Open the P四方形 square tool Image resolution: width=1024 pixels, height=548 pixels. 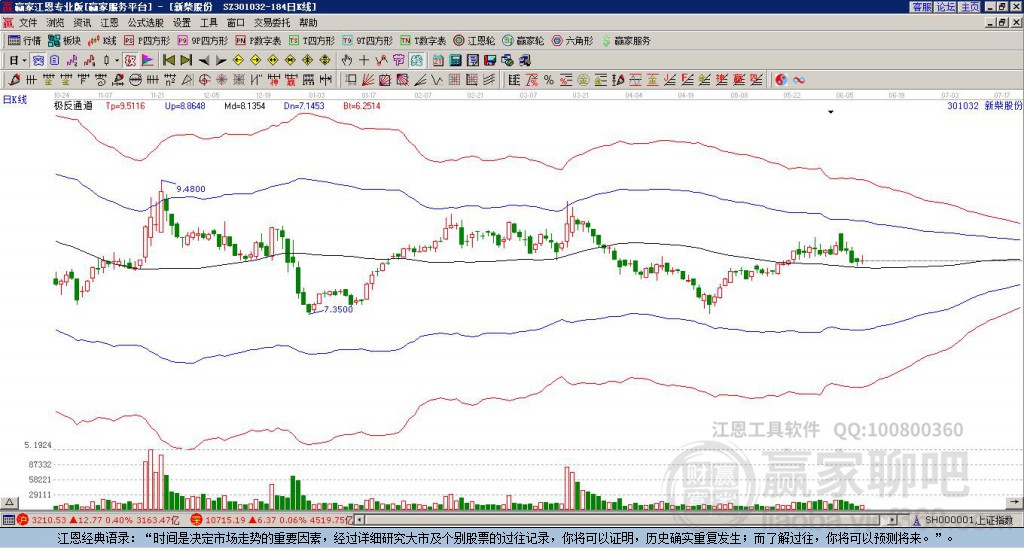(x=147, y=40)
